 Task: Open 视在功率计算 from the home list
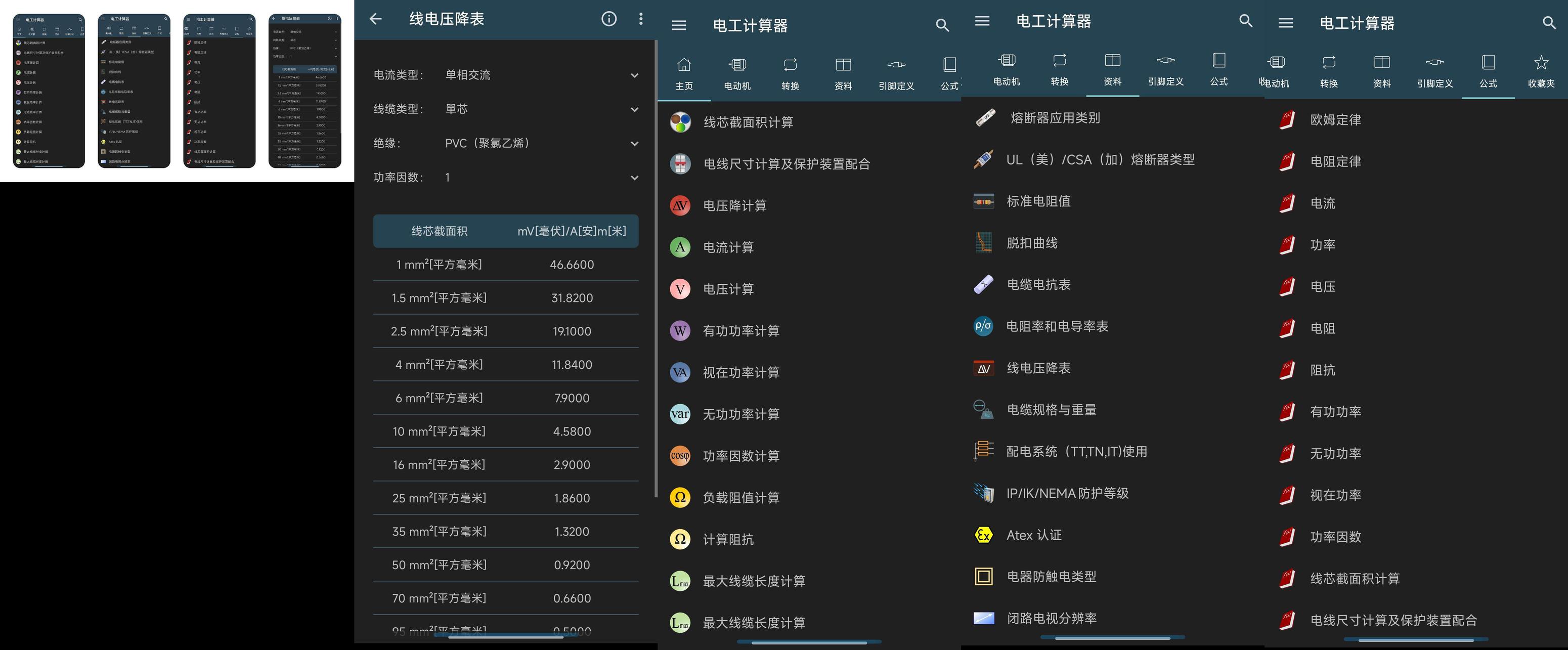click(x=741, y=372)
